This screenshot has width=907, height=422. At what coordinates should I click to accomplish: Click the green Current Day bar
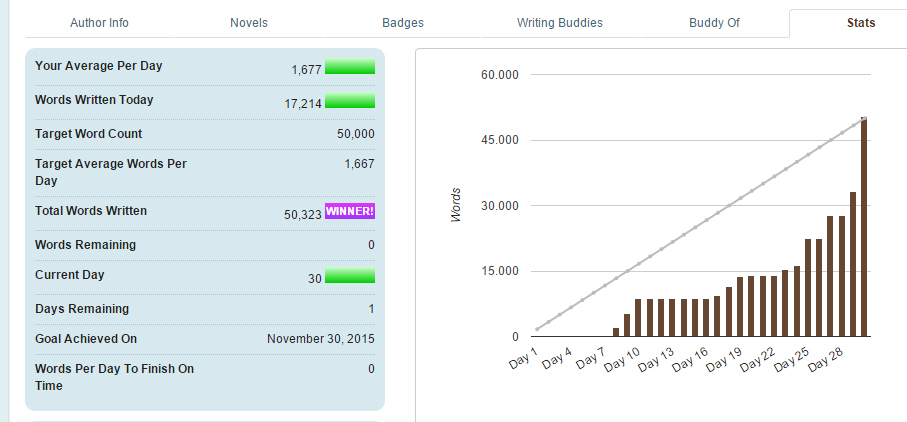350,276
